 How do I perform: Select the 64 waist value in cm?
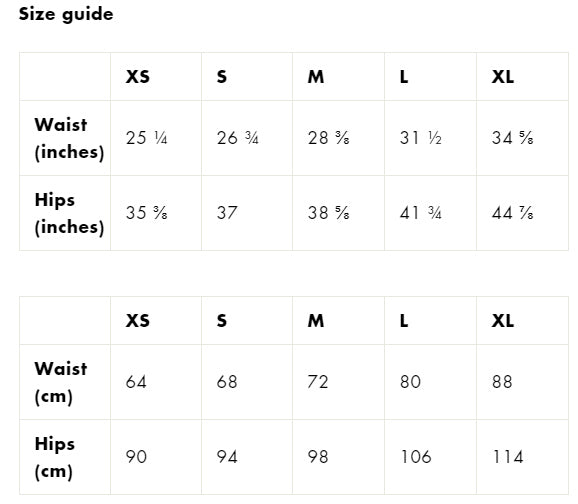coord(136,382)
